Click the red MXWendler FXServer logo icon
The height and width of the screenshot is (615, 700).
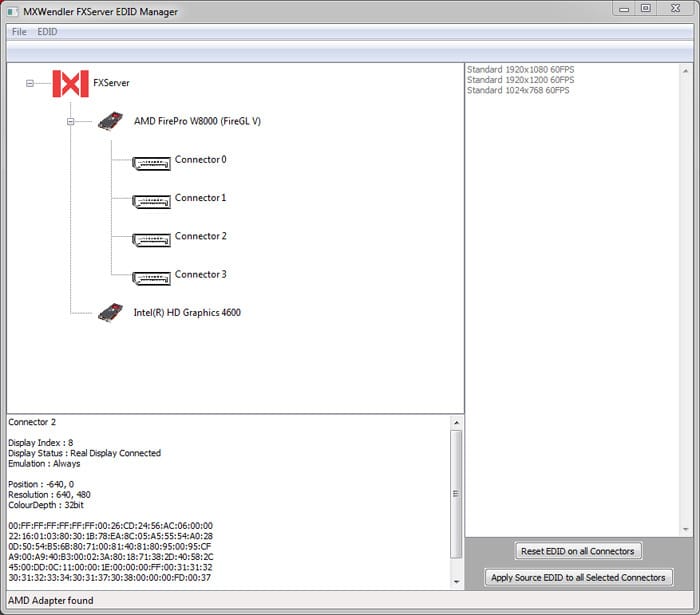[70, 84]
